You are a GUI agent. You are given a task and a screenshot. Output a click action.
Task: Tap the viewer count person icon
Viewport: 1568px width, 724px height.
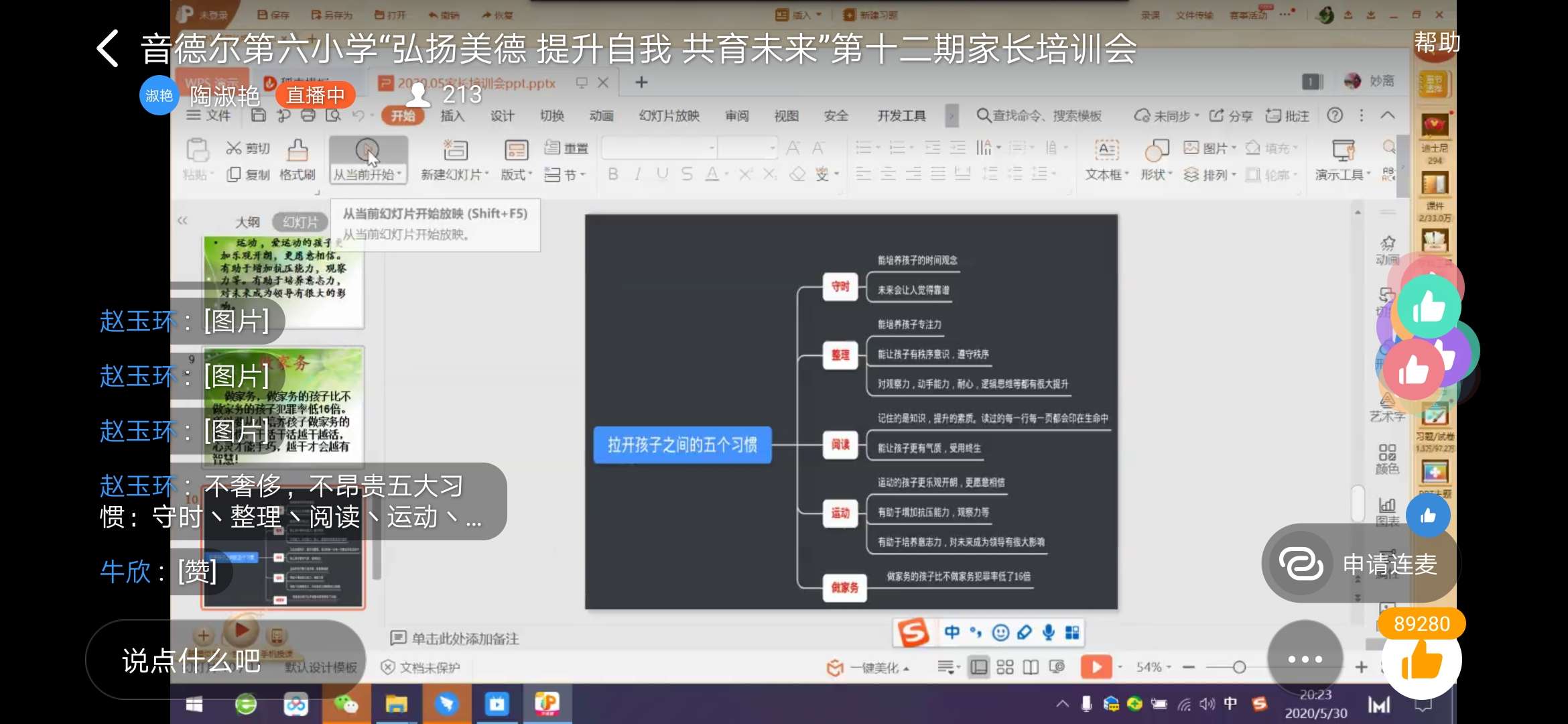coord(418,95)
